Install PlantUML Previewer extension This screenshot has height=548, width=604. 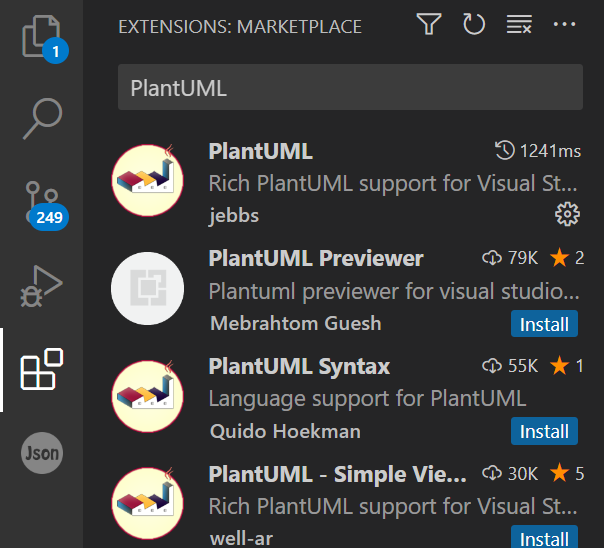[x=544, y=324]
